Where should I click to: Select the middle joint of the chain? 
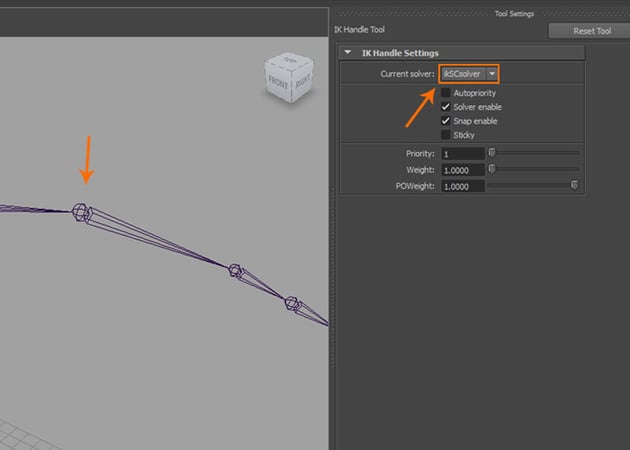click(235, 270)
